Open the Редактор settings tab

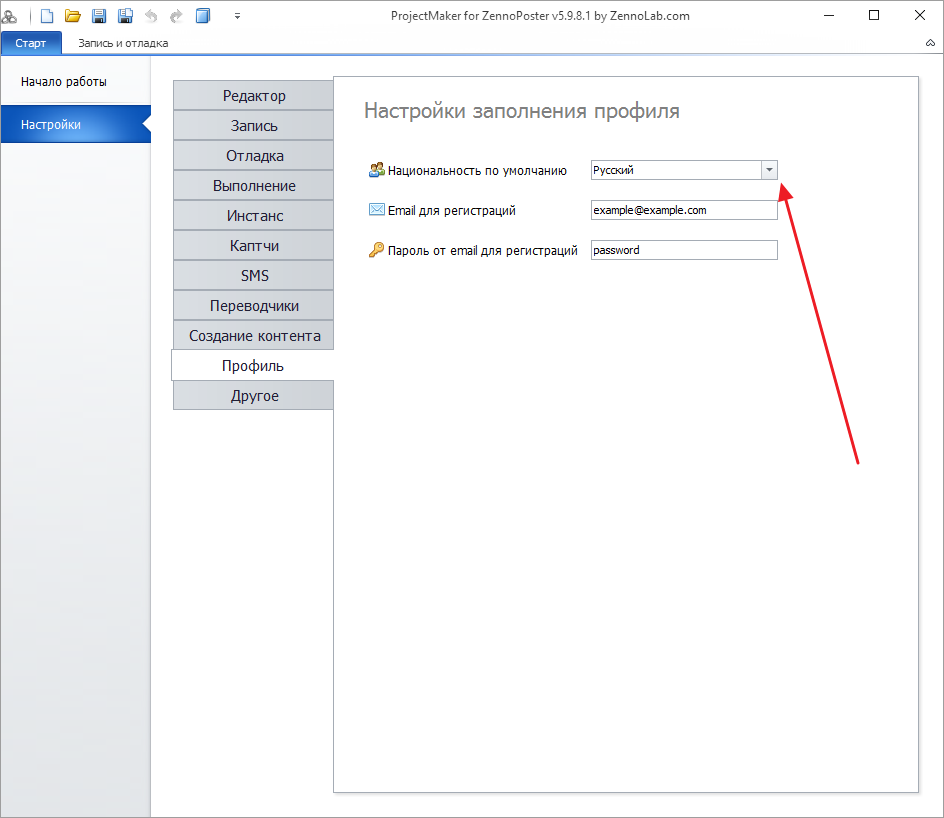[x=253, y=96]
